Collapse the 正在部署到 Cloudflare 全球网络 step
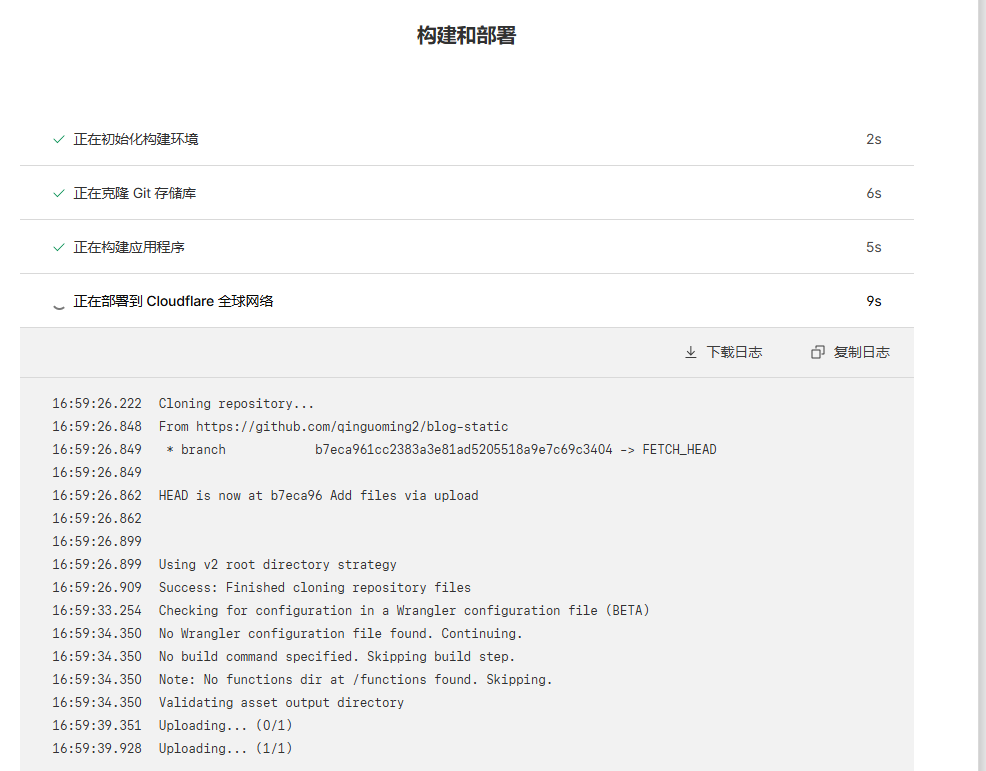Viewport: 986px width, 771px height. pyautogui.click(x=173, y=301)
